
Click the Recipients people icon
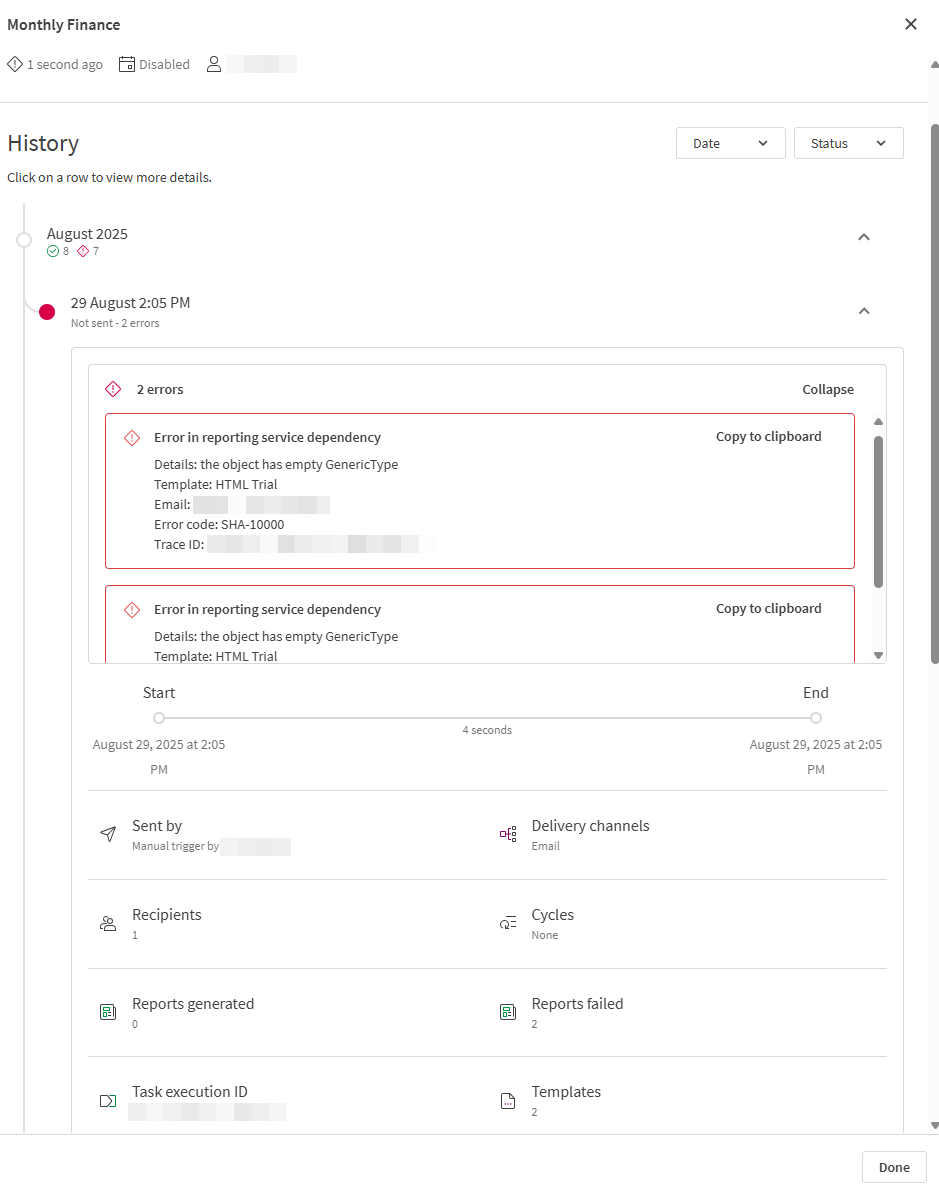click(x=108, y=922)
